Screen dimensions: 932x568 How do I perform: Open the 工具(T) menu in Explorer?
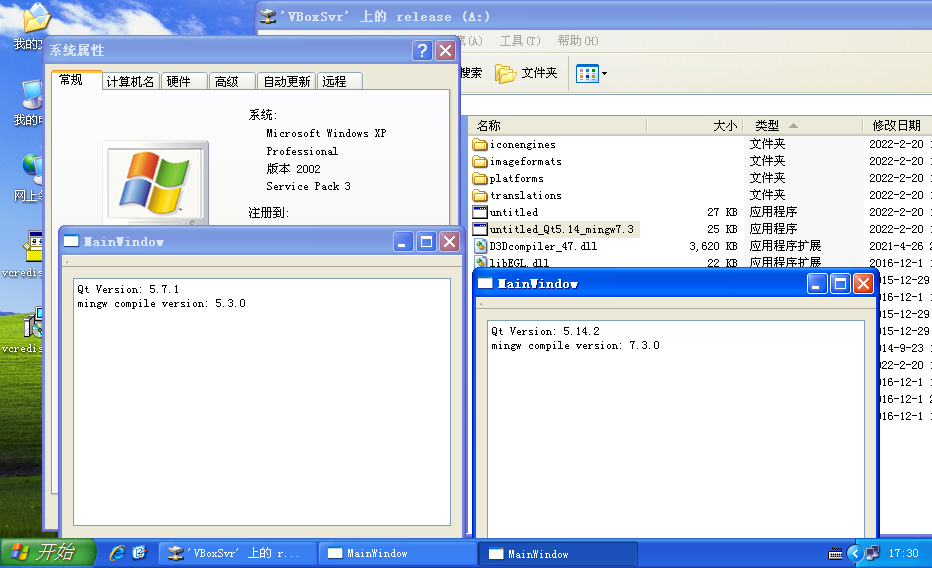[x=520, y=41]
